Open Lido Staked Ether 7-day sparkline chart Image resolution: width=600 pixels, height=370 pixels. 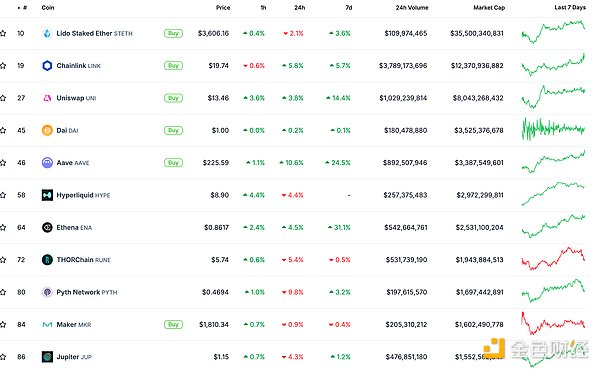(x=553, y=32)
